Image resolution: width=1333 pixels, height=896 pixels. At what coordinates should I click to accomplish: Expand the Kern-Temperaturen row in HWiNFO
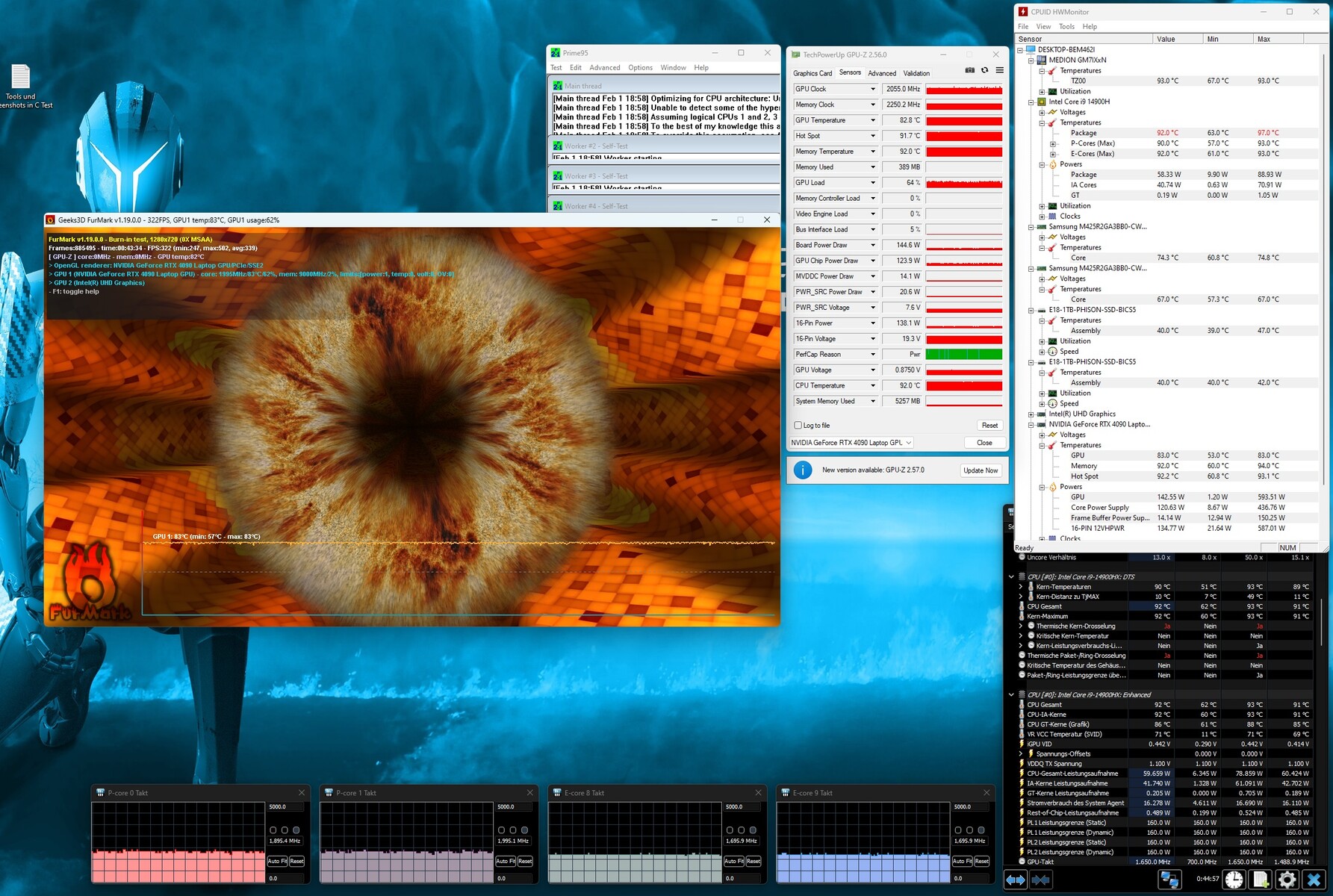1021,587
